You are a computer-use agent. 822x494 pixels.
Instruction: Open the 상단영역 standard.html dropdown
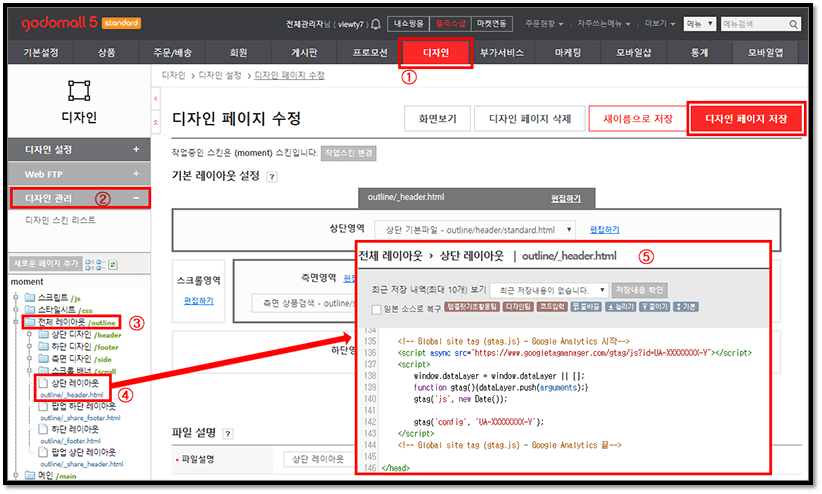coord(475,230)
